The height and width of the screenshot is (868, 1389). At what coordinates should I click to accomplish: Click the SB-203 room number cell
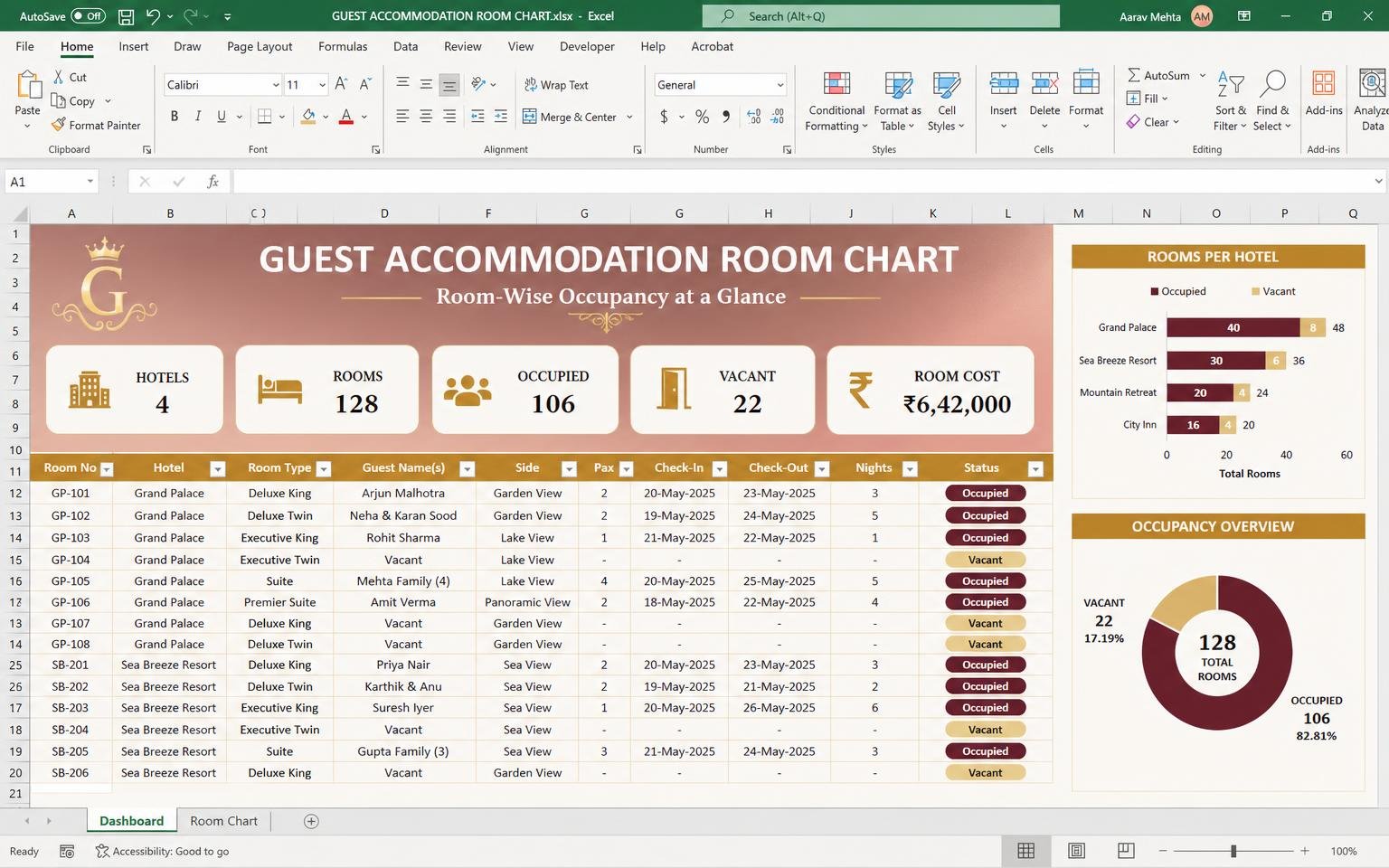pyautogui.click(x=71, y=708)
